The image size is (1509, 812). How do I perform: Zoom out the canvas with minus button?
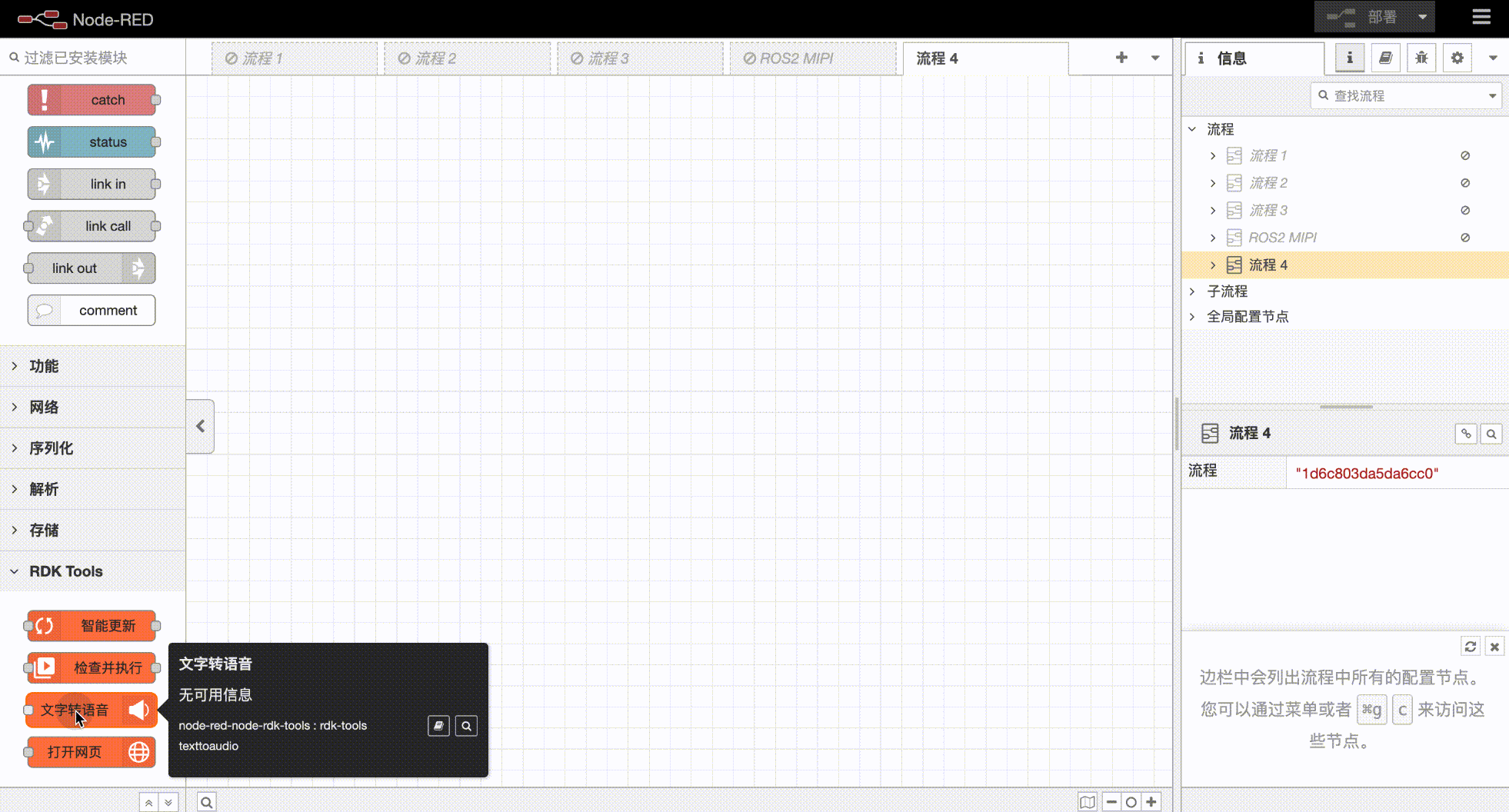pos(1111,802)
